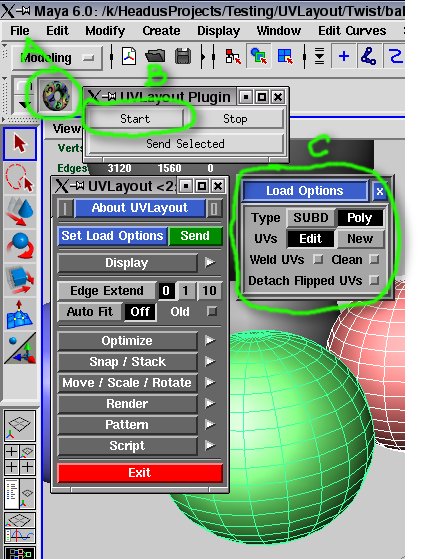This screenshot has height=559, width=422.
Task: Click Start in UVLayout Plugin window
Action: (x=135, y=119)
